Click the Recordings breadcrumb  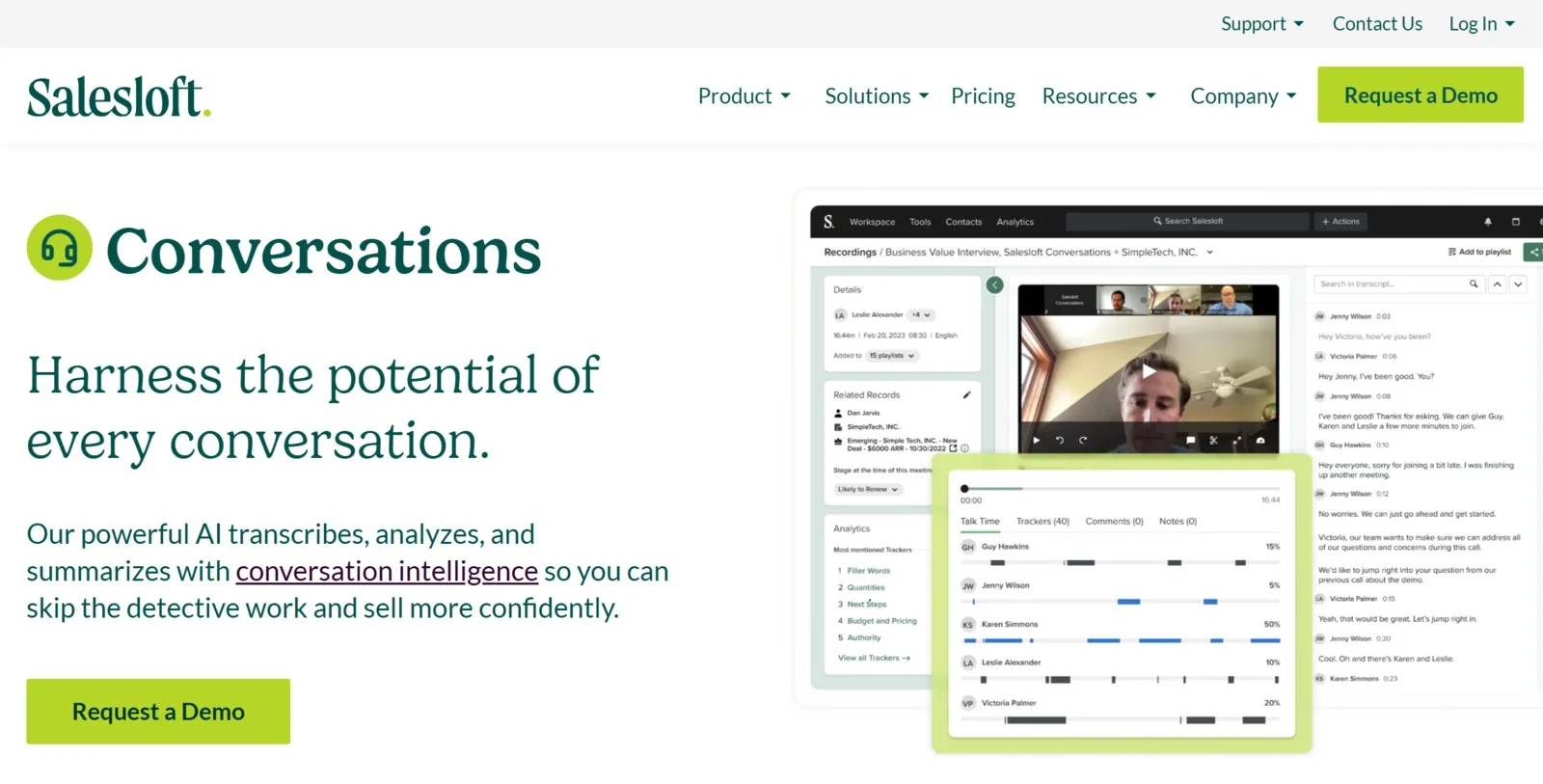click(x=850, y=252)
